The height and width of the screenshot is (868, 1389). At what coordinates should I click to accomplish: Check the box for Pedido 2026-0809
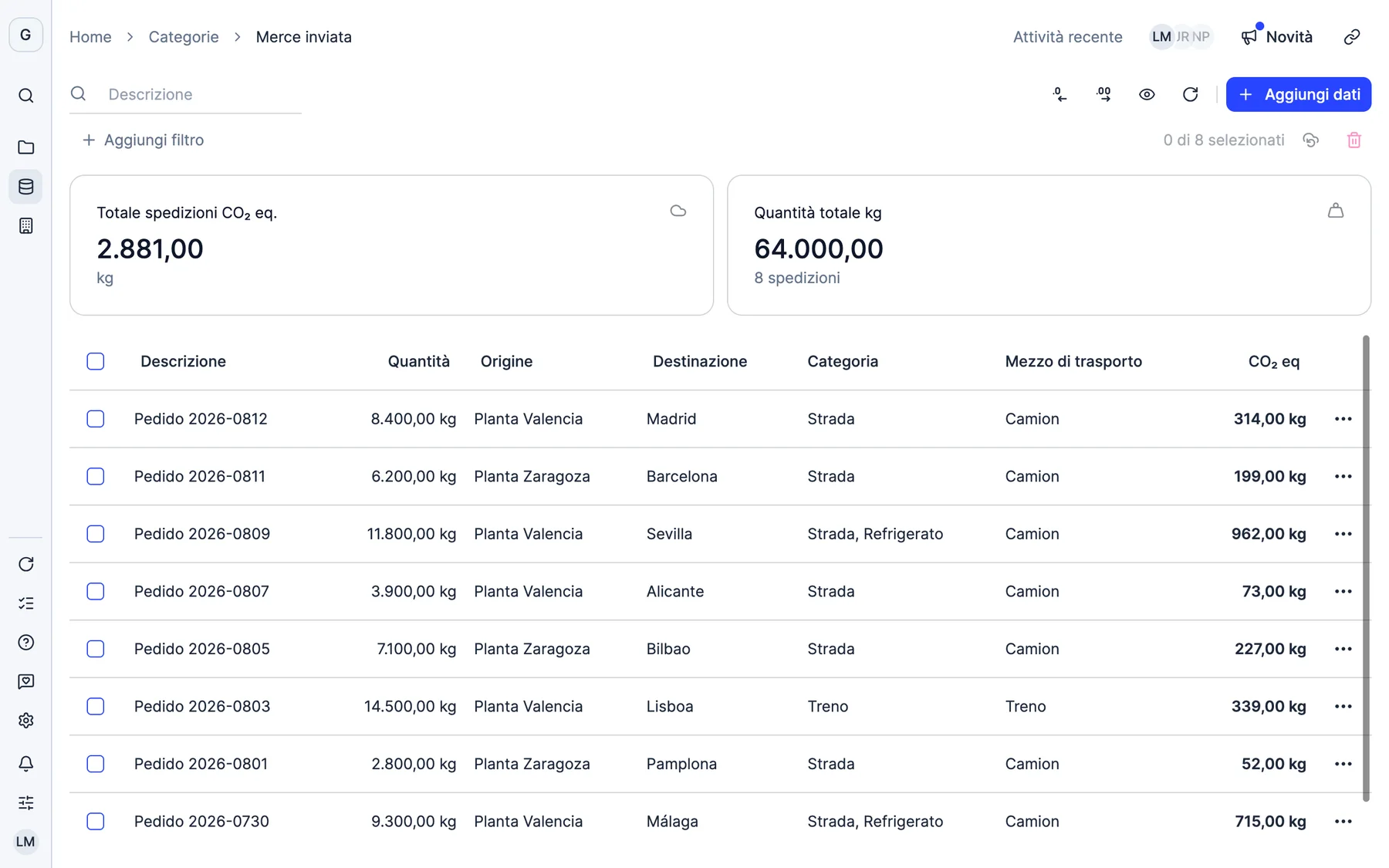tap(96, 534)
